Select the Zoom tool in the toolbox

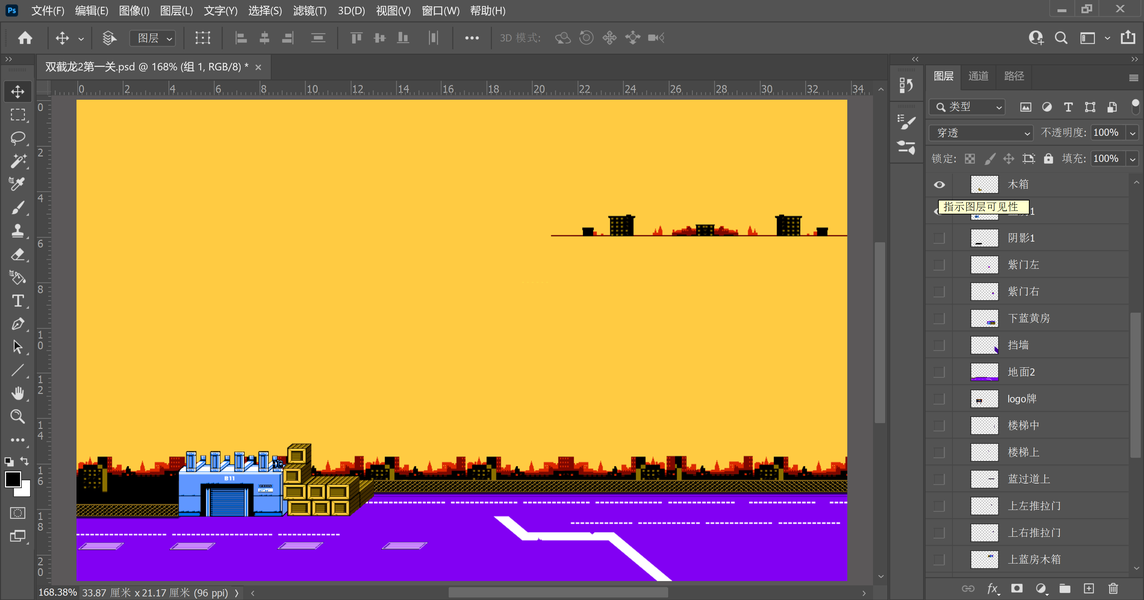[18, 417]
